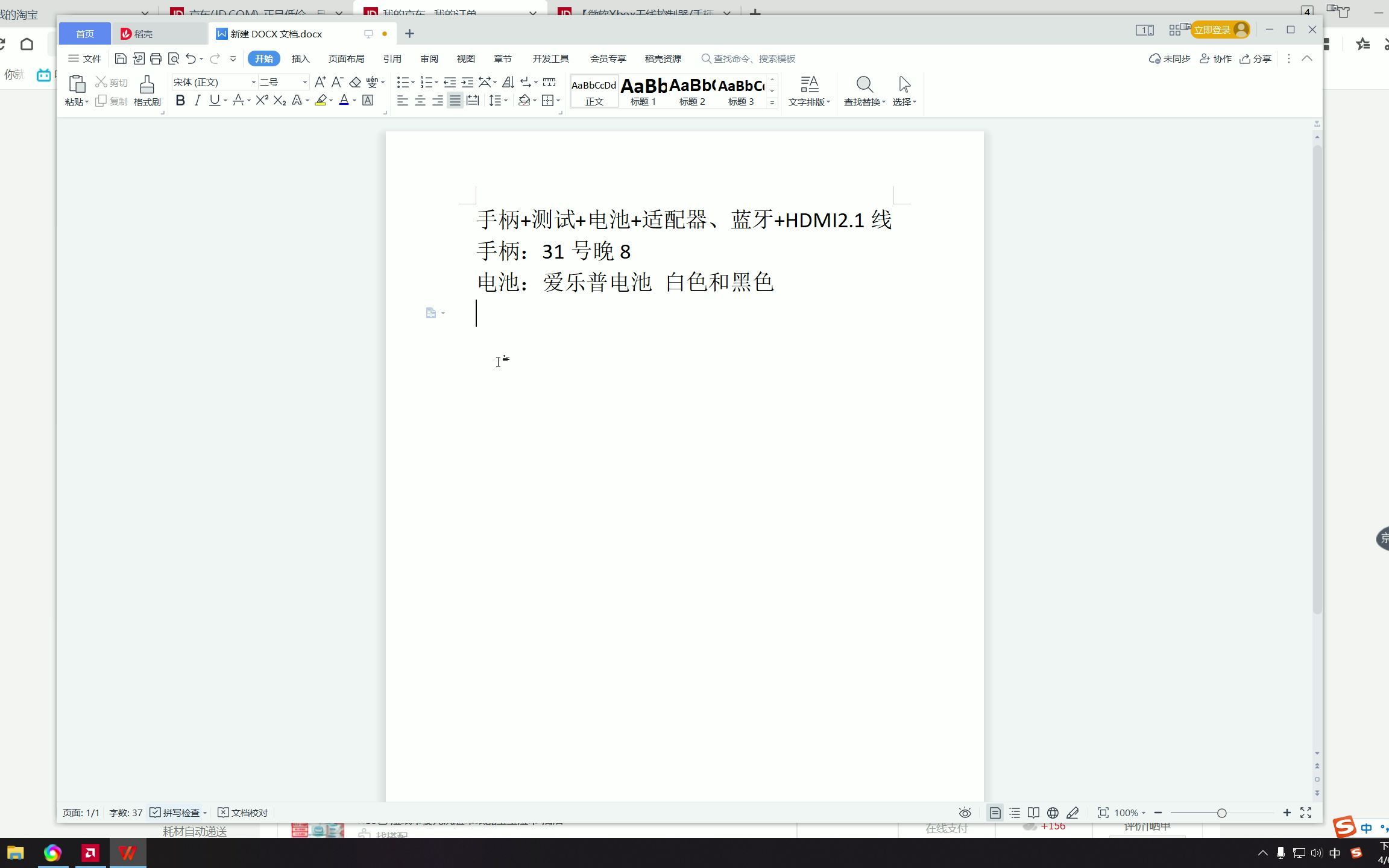Toggle full screen reading eye icon in status bar

(x=965, y=813)
